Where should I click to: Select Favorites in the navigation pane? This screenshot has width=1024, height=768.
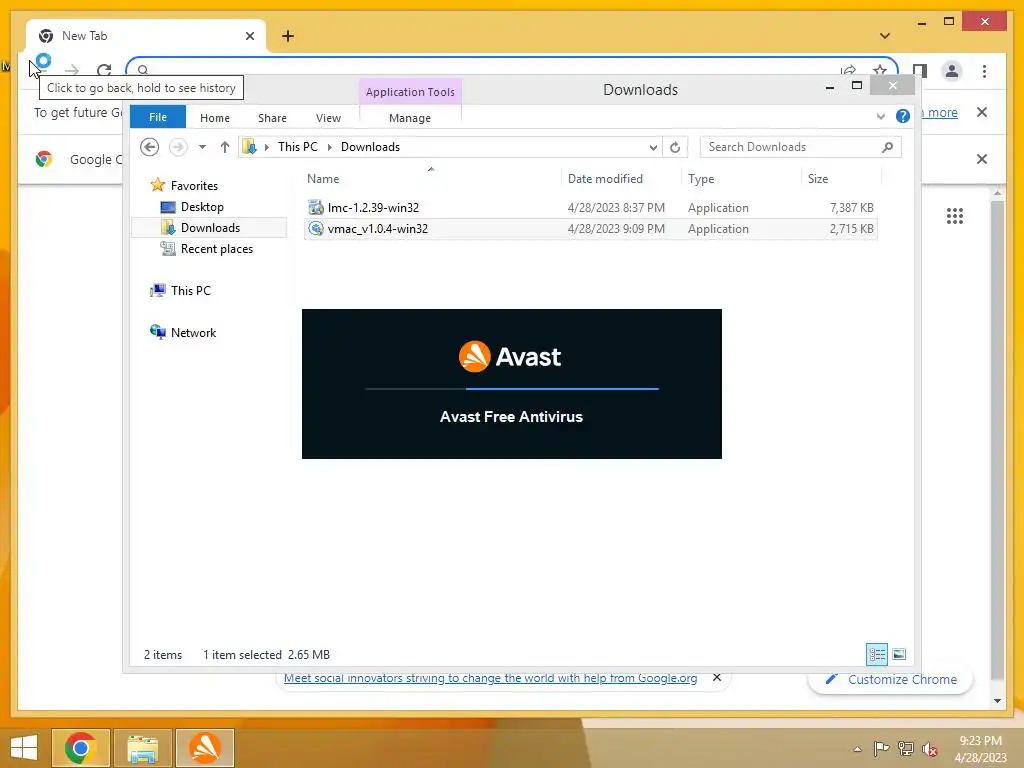click(194, 185)
